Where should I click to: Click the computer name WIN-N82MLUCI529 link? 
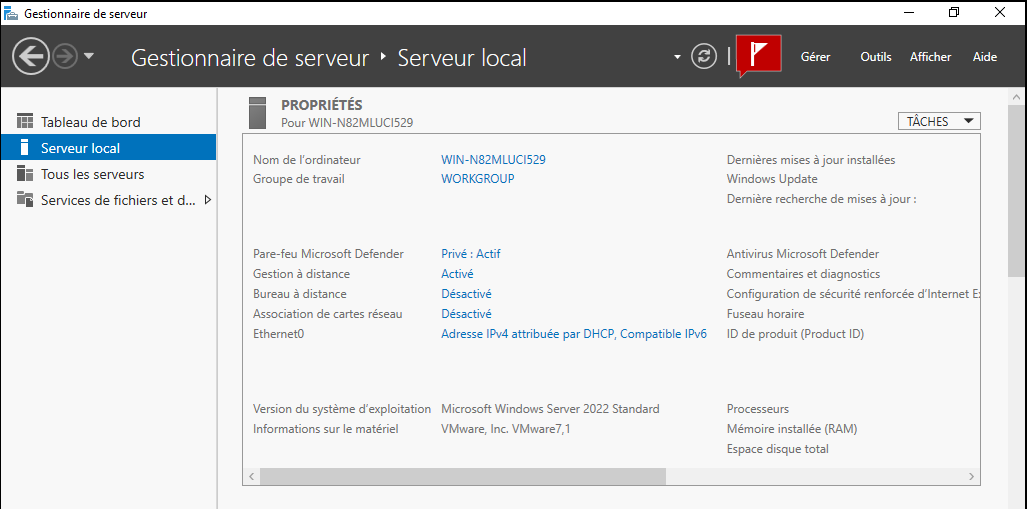coord(493,159)
